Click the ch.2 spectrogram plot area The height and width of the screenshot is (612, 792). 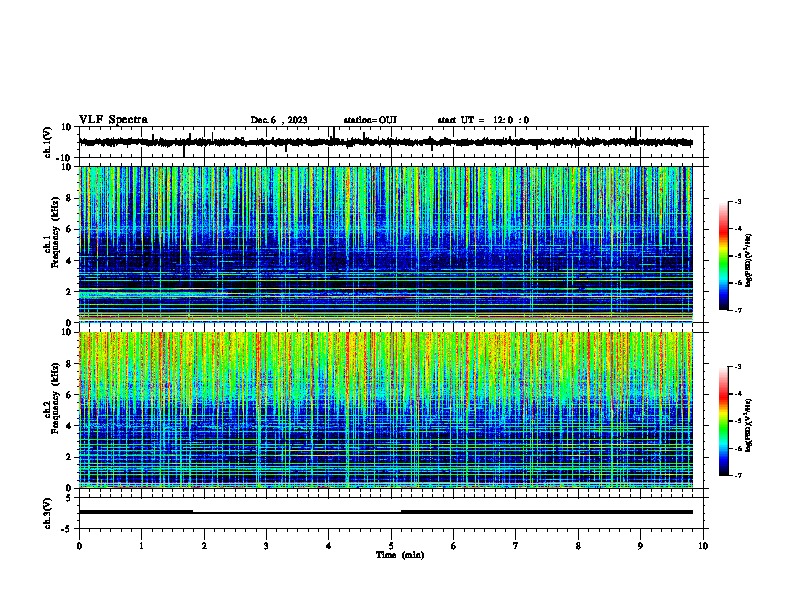(386, 410)
